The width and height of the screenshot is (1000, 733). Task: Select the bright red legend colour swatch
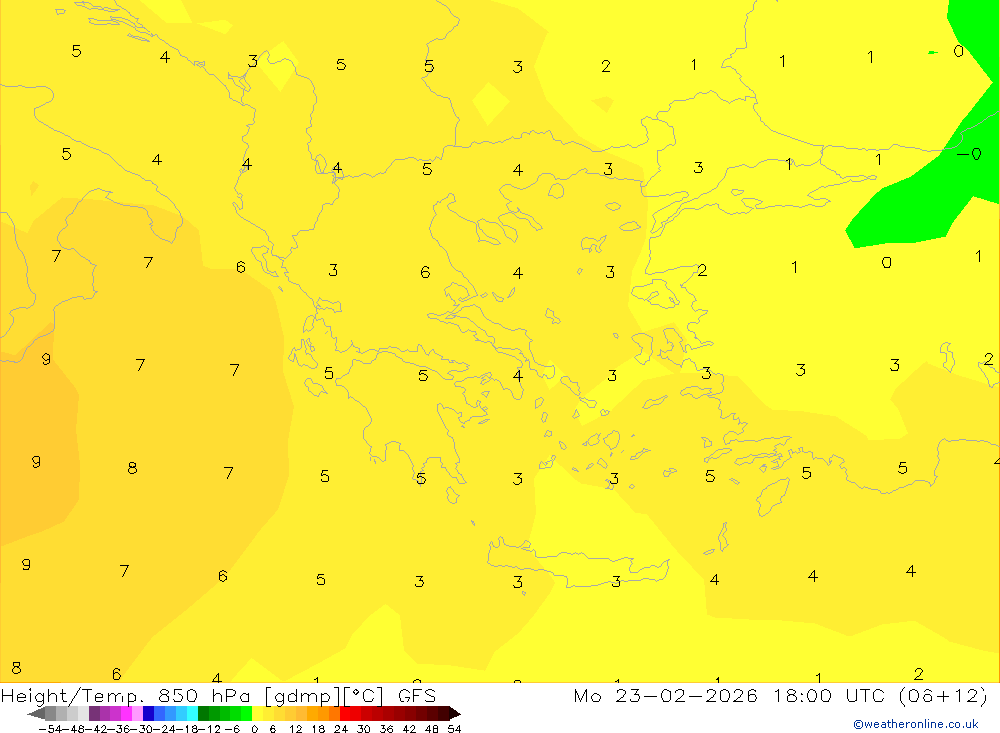345,714
